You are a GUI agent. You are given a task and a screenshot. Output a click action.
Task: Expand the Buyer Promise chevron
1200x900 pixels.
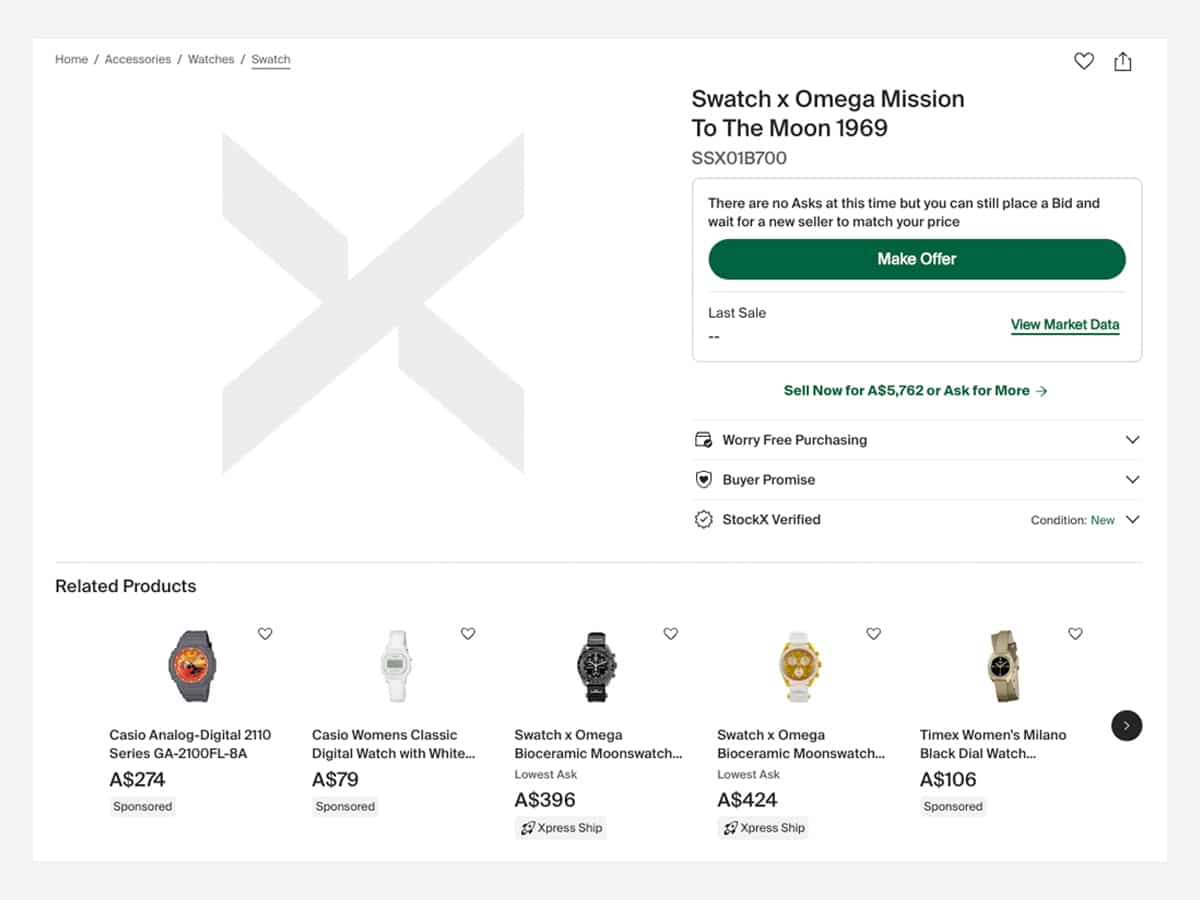tap(1132, 480)
